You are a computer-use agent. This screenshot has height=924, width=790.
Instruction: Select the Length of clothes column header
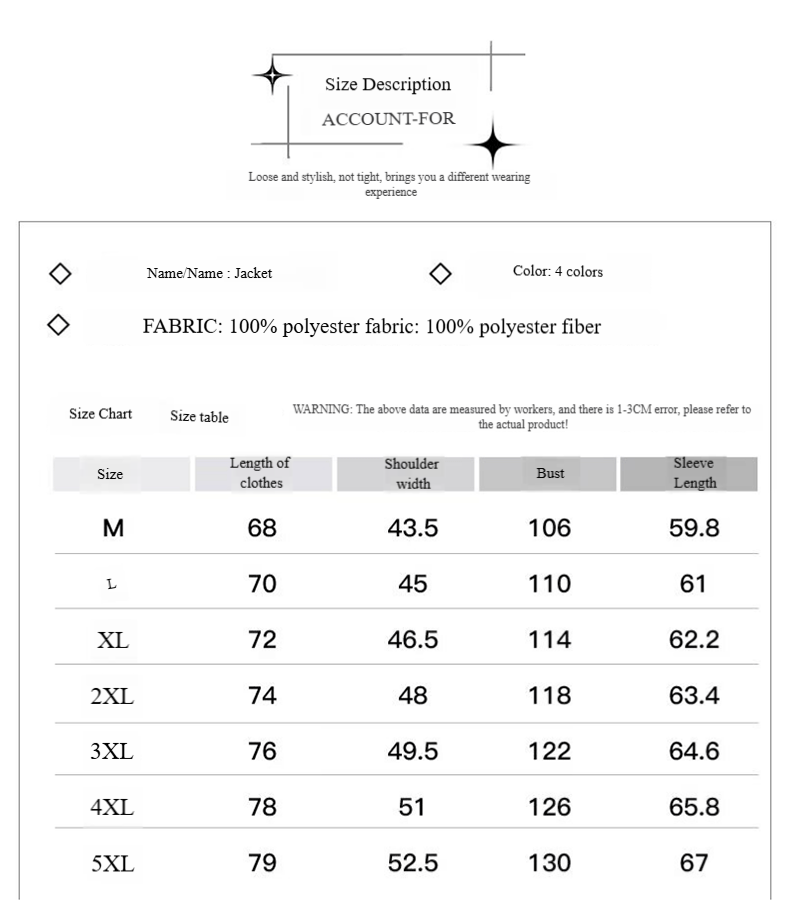pyautogui.click(x=261, y=473)
